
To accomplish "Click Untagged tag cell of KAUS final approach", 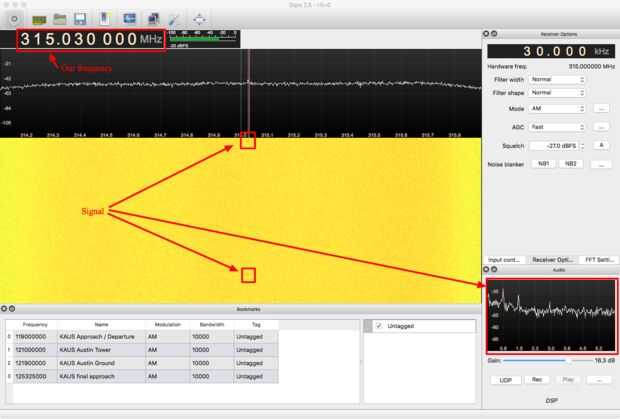I will (256, 376).
